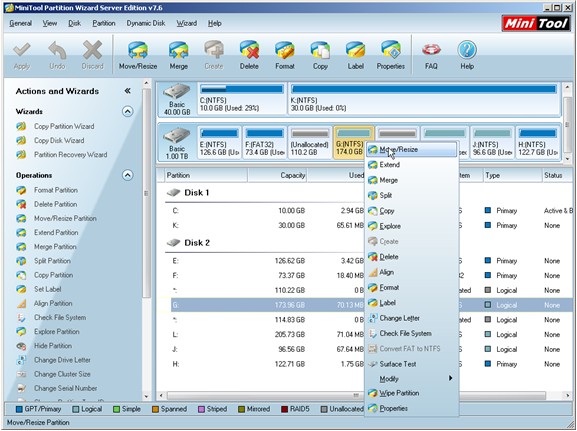
Task: Click the Undo arrow icon
Action: [57, 50]
